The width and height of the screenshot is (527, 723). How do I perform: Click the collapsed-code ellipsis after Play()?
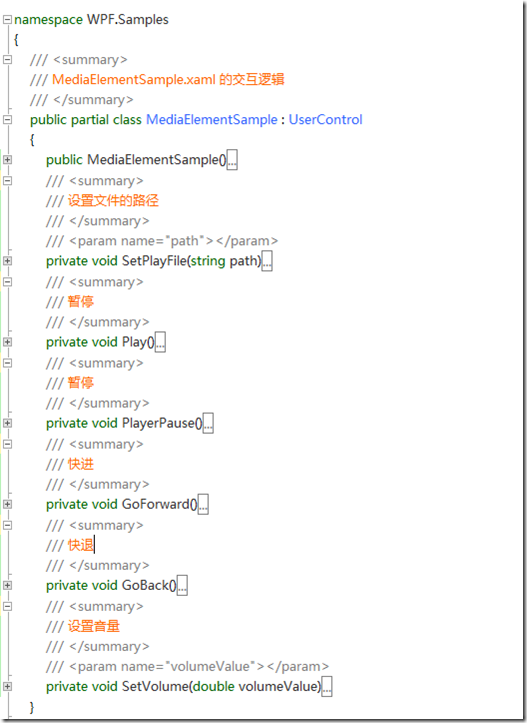160,343
